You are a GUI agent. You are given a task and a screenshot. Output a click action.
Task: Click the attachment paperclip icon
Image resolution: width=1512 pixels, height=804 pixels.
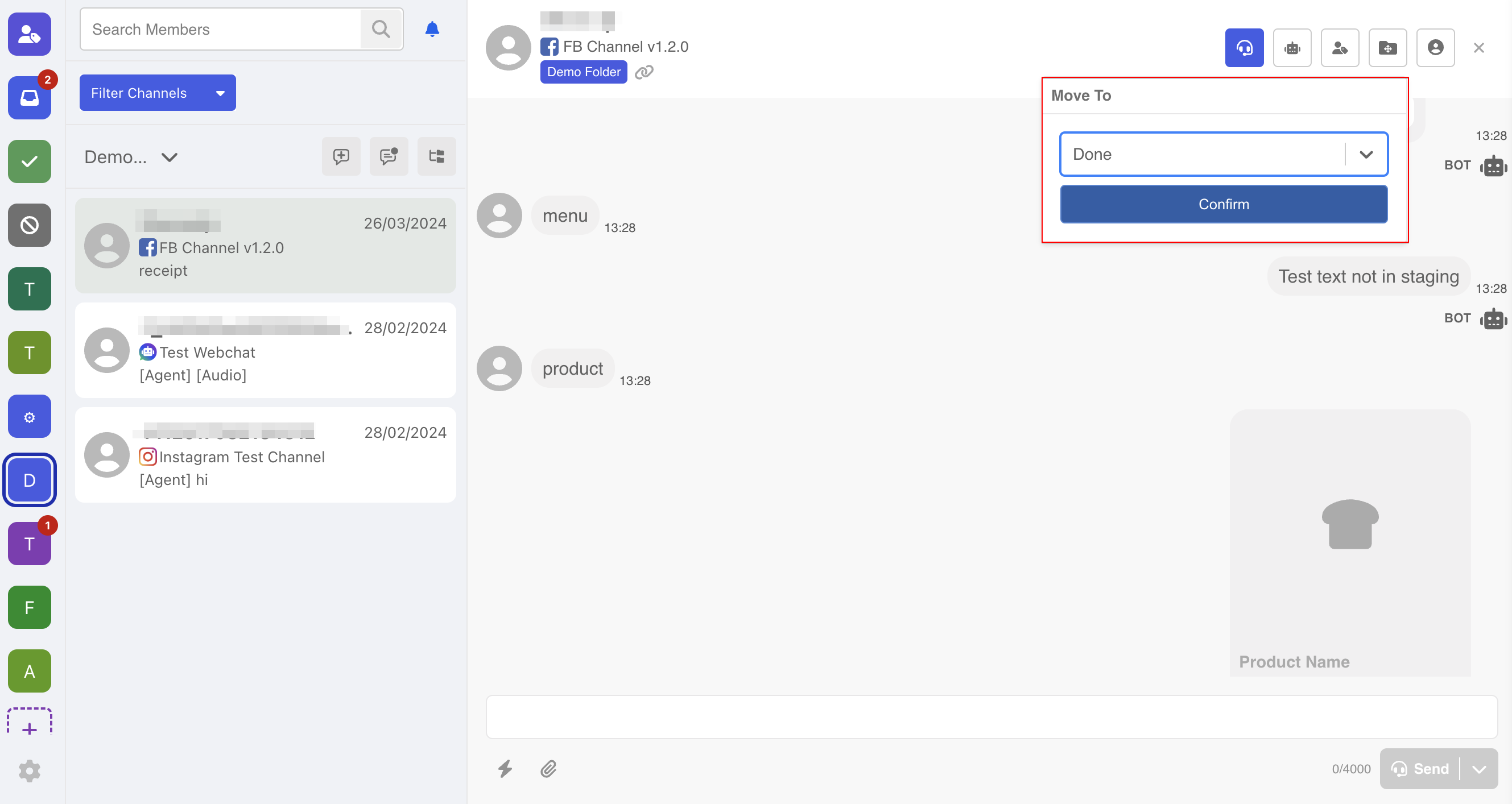(548, 768)
